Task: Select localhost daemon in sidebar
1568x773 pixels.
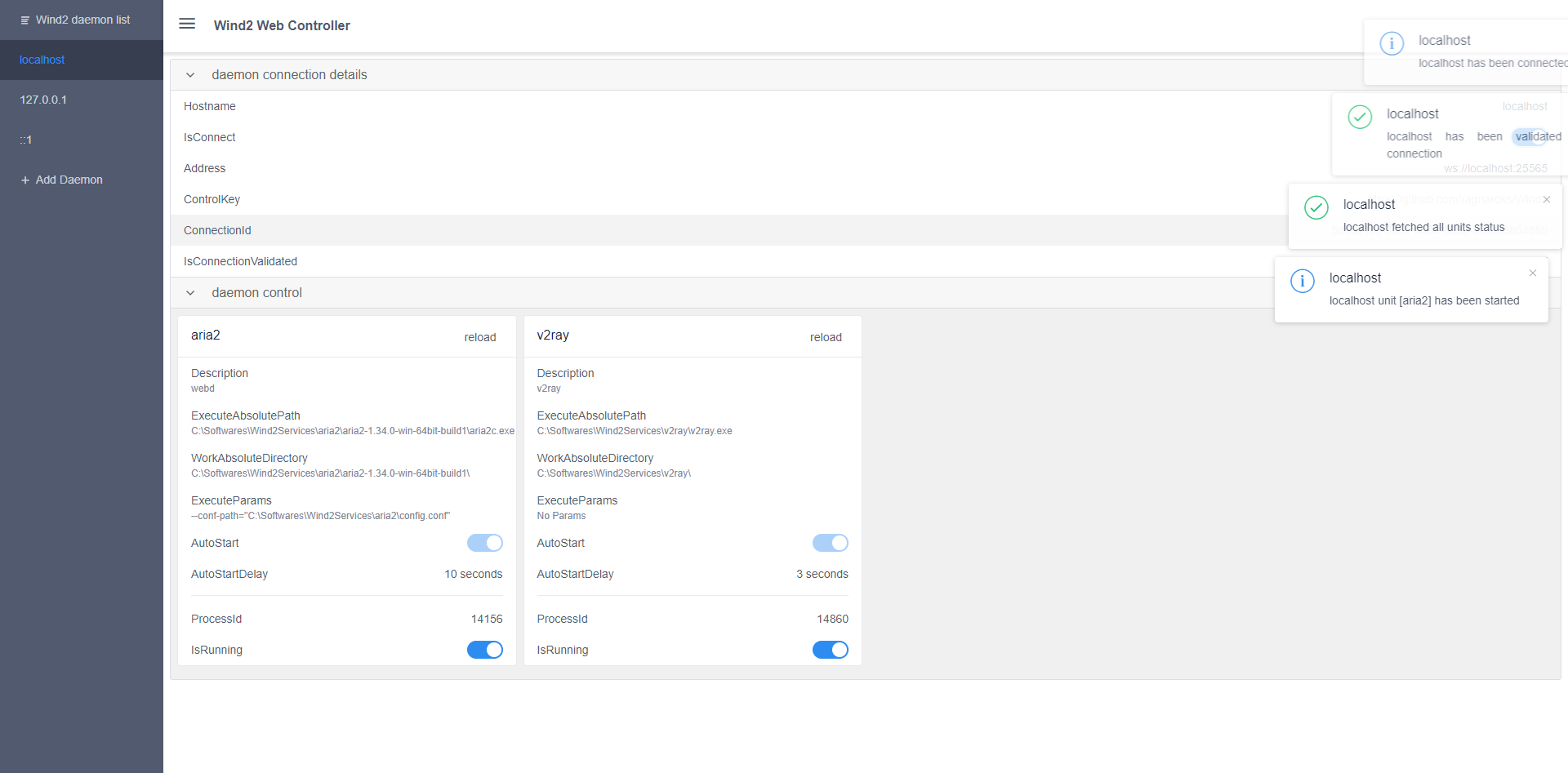Action: pyautogui.click(x=82, y=60)
